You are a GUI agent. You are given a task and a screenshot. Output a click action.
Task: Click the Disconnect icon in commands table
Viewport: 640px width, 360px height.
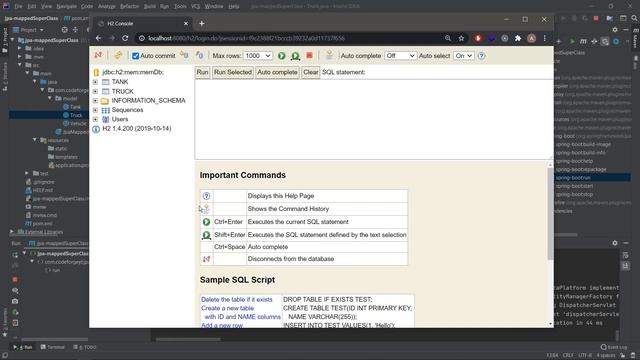coord(207,259)
